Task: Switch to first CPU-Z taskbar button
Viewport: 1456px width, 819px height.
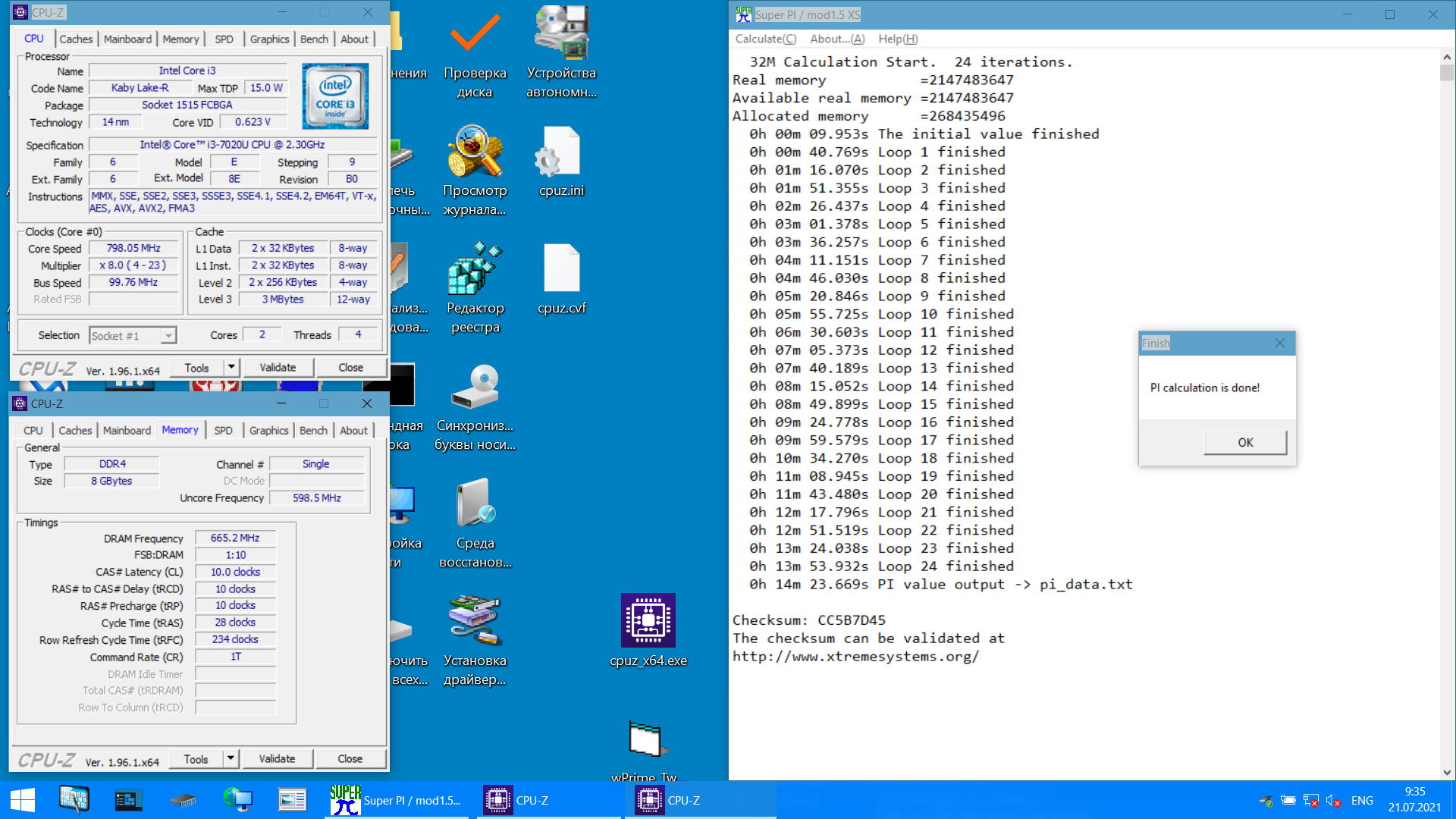Action: pos(550,800)
